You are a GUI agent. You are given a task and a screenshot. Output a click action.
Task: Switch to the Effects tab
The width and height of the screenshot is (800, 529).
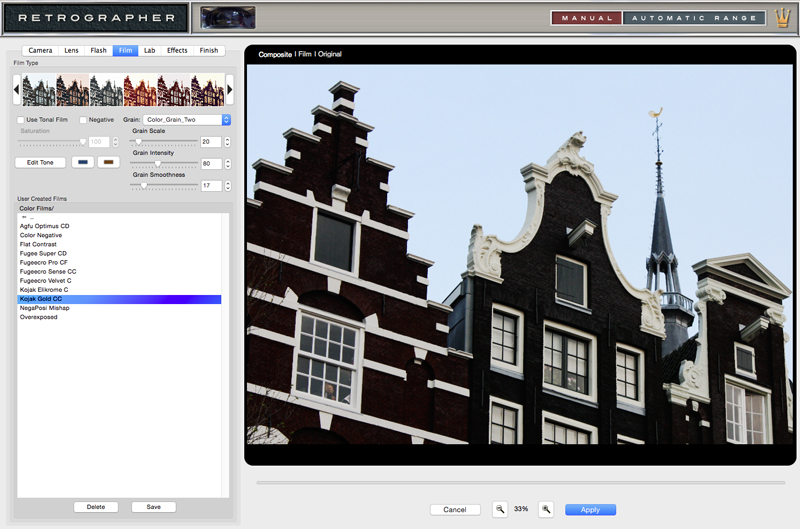(177, 50)
